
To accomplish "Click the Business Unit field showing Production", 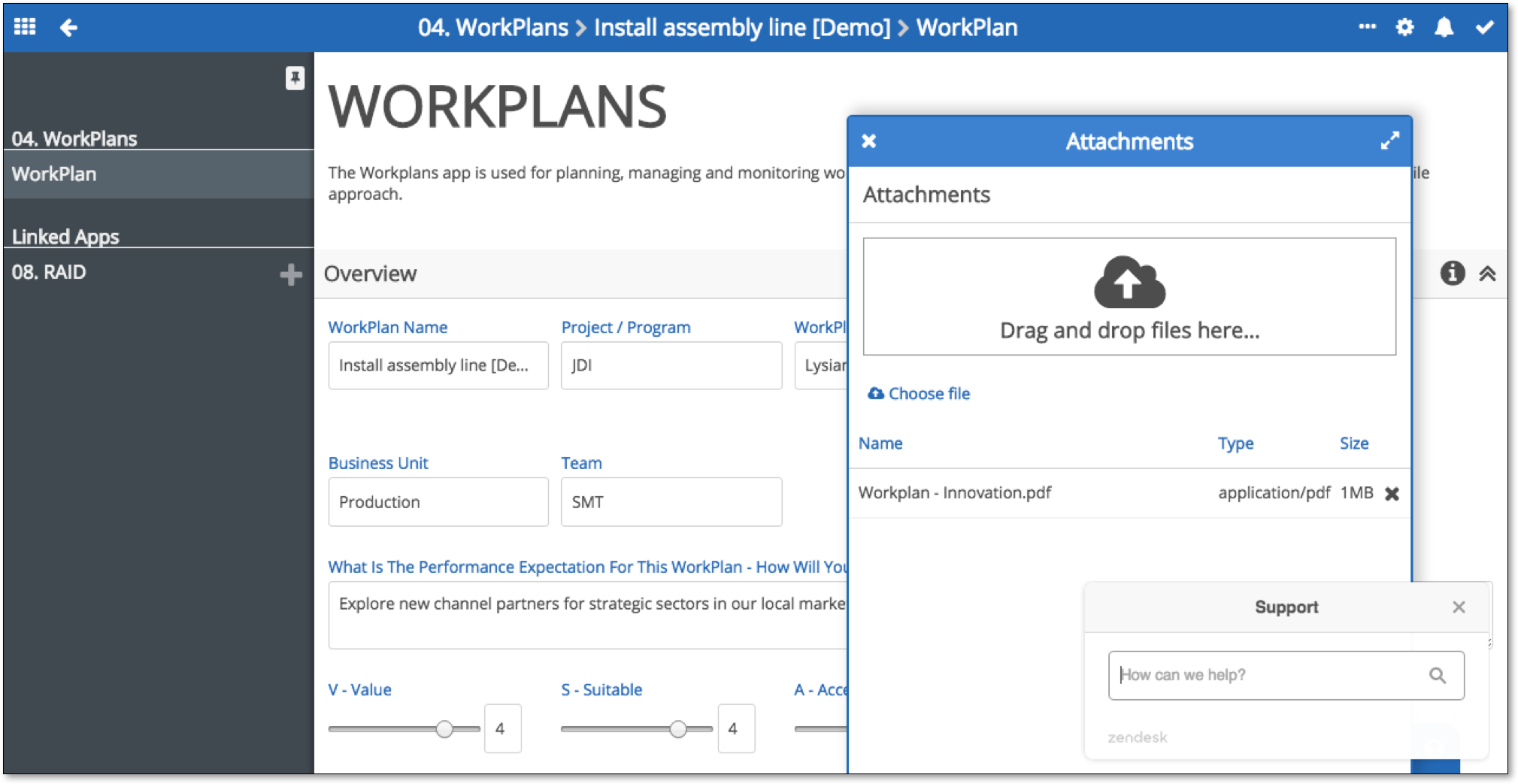I will 438,502.
